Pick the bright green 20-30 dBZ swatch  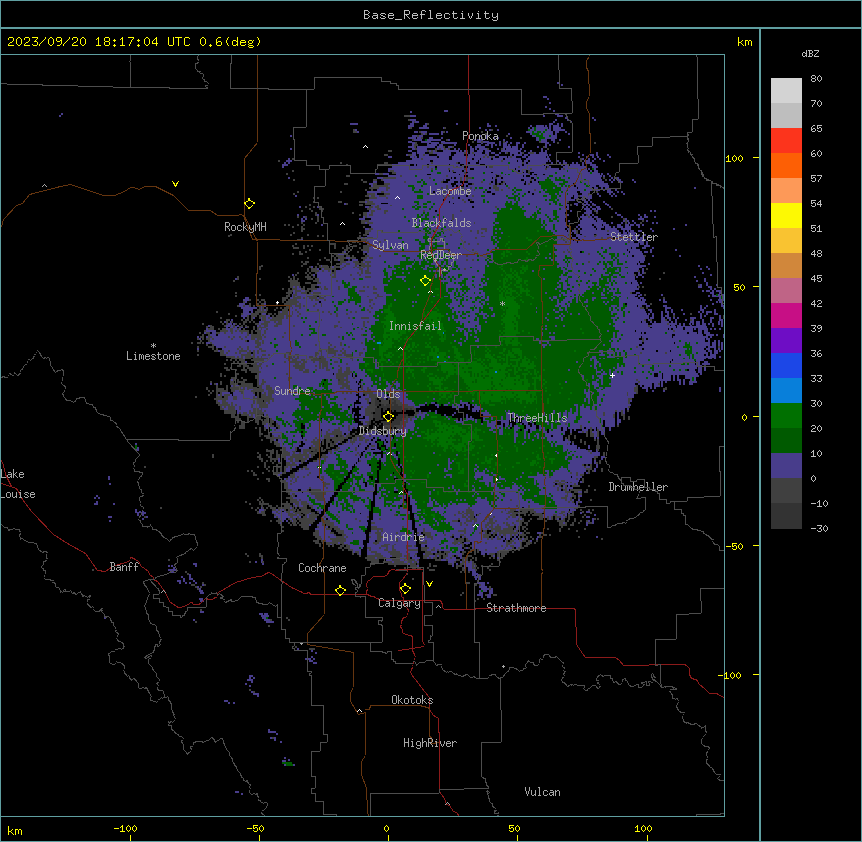[786, 416]
